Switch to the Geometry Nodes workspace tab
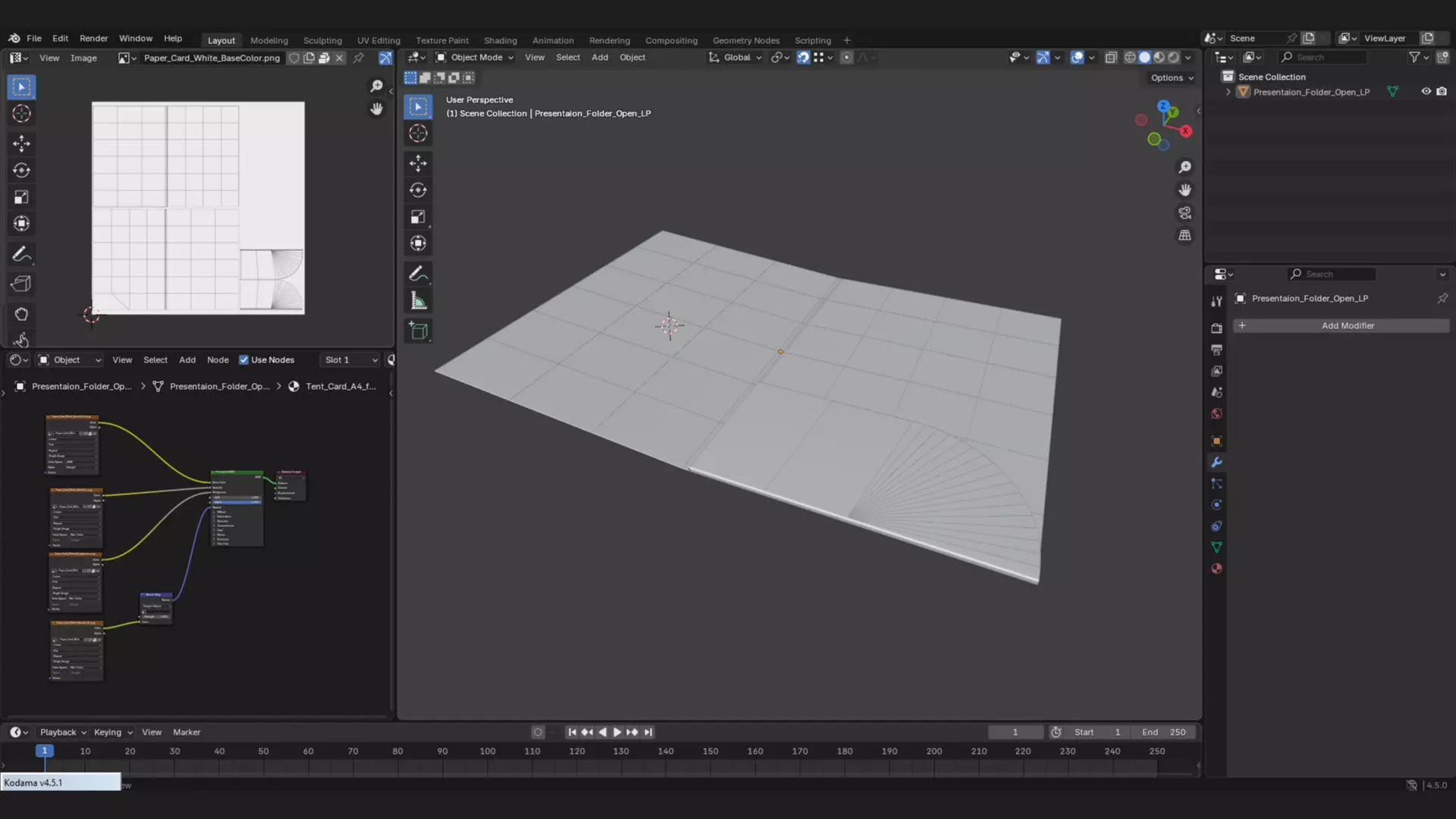The image size is (1456, 819). click(745, 40)
